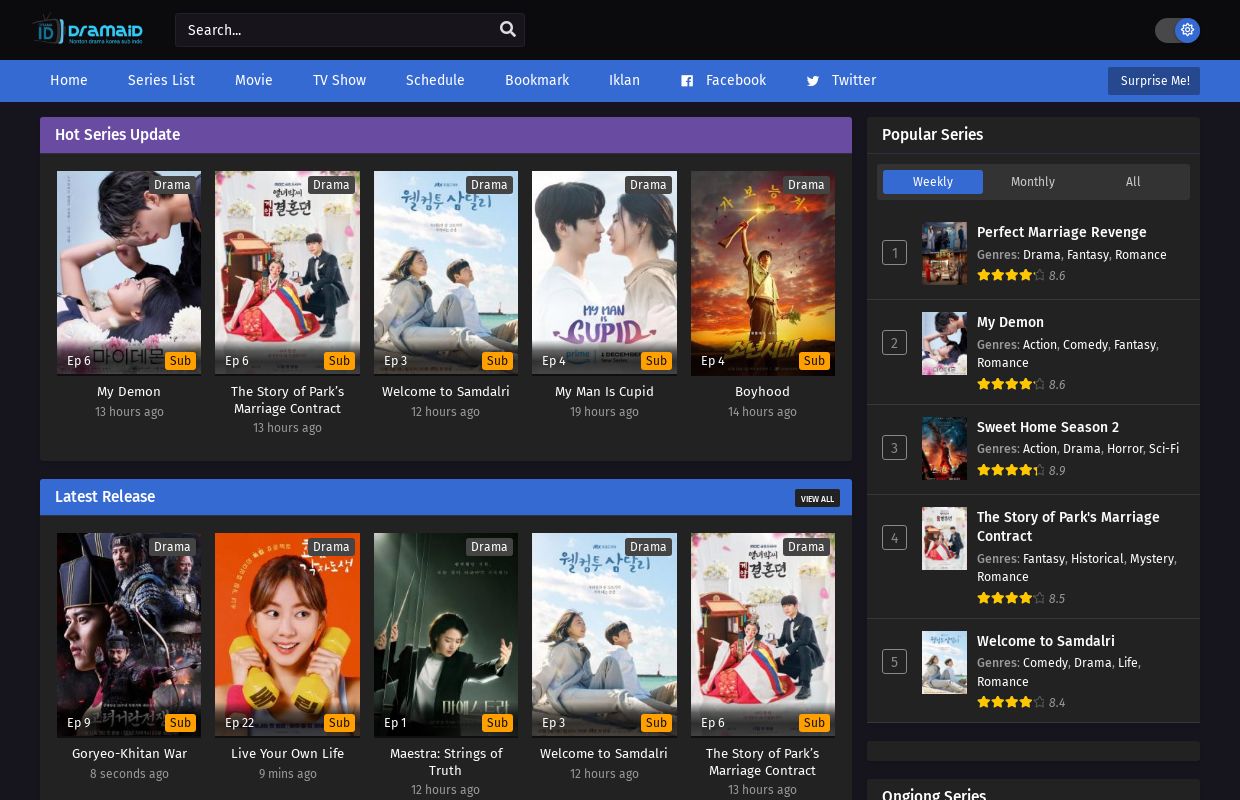1240x800 pixels.
Task: Navigate to the Movie section
Action: 253,81
